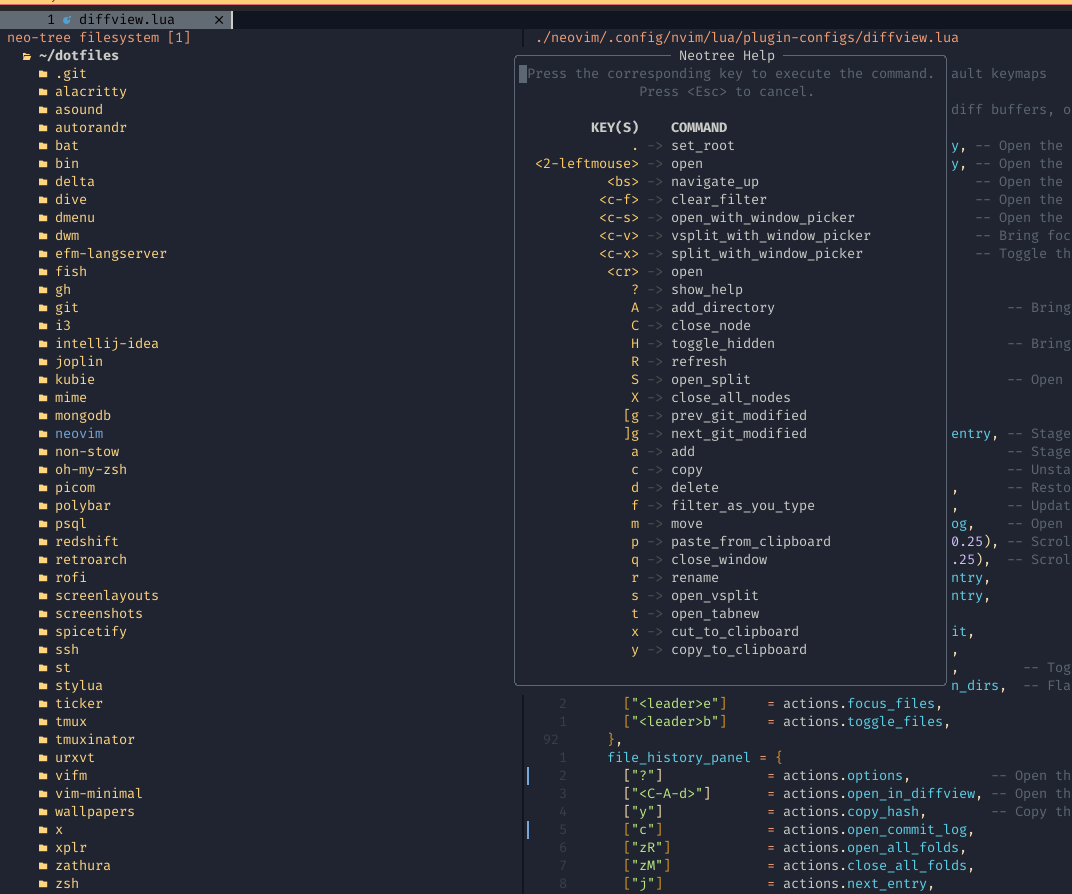Click the toggle_hidden command in help popup
Screen dimensions: 1072x894
coord(723,344)
